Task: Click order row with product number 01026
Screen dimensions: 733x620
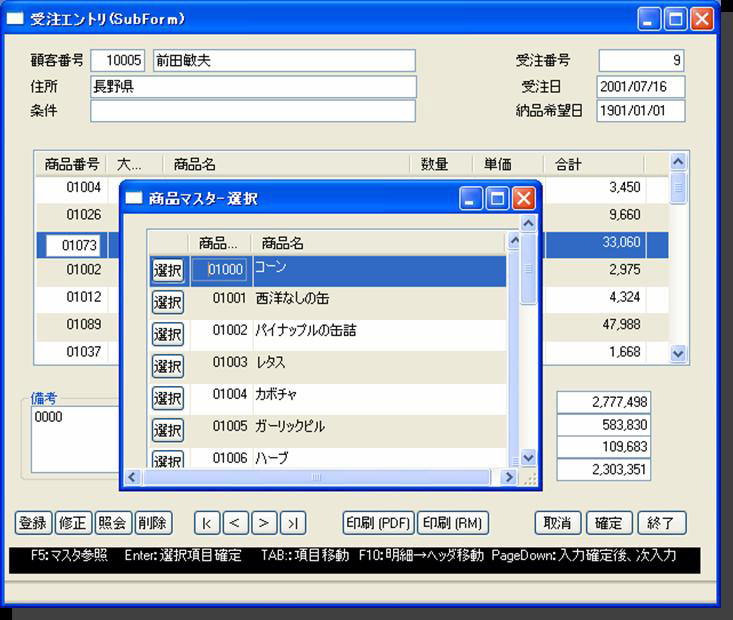Action: (x=77, y=215)
